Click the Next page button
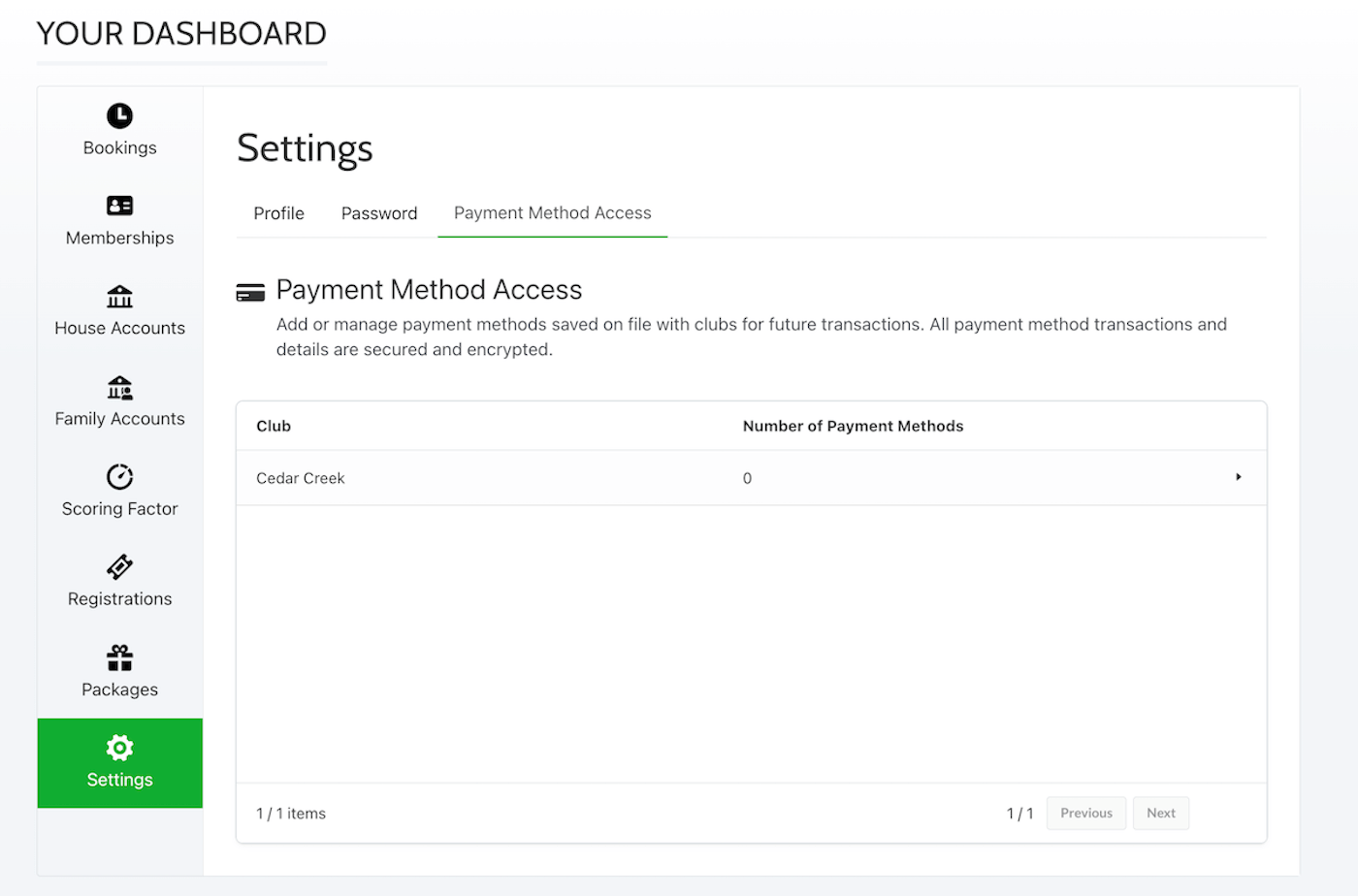 (1161, 814)
